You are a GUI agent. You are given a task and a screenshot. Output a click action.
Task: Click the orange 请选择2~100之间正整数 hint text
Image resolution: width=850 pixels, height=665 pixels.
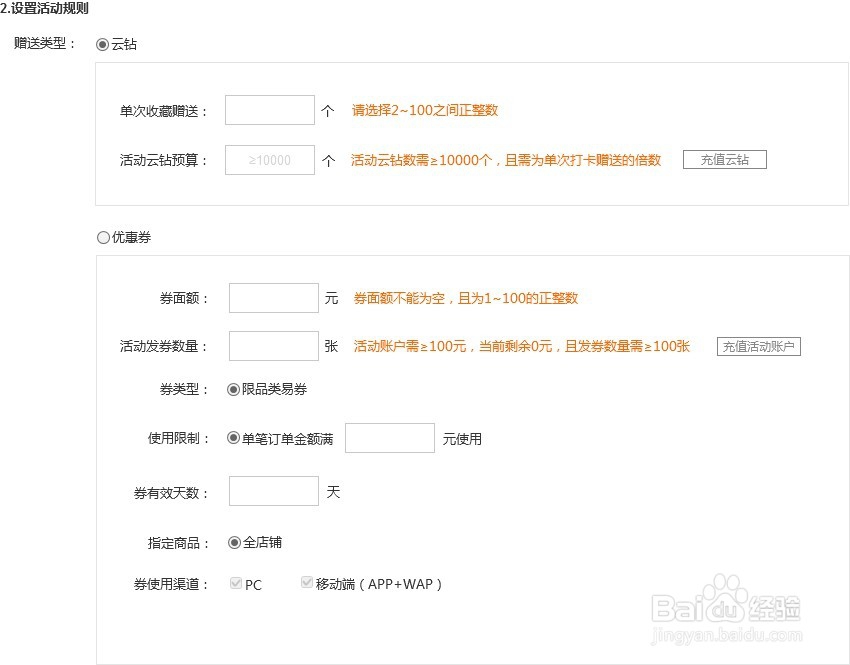coord(424,111)
